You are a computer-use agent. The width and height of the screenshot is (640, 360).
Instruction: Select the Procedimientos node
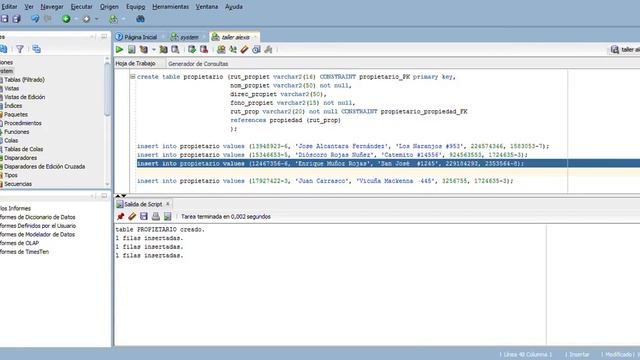(23, 123)
